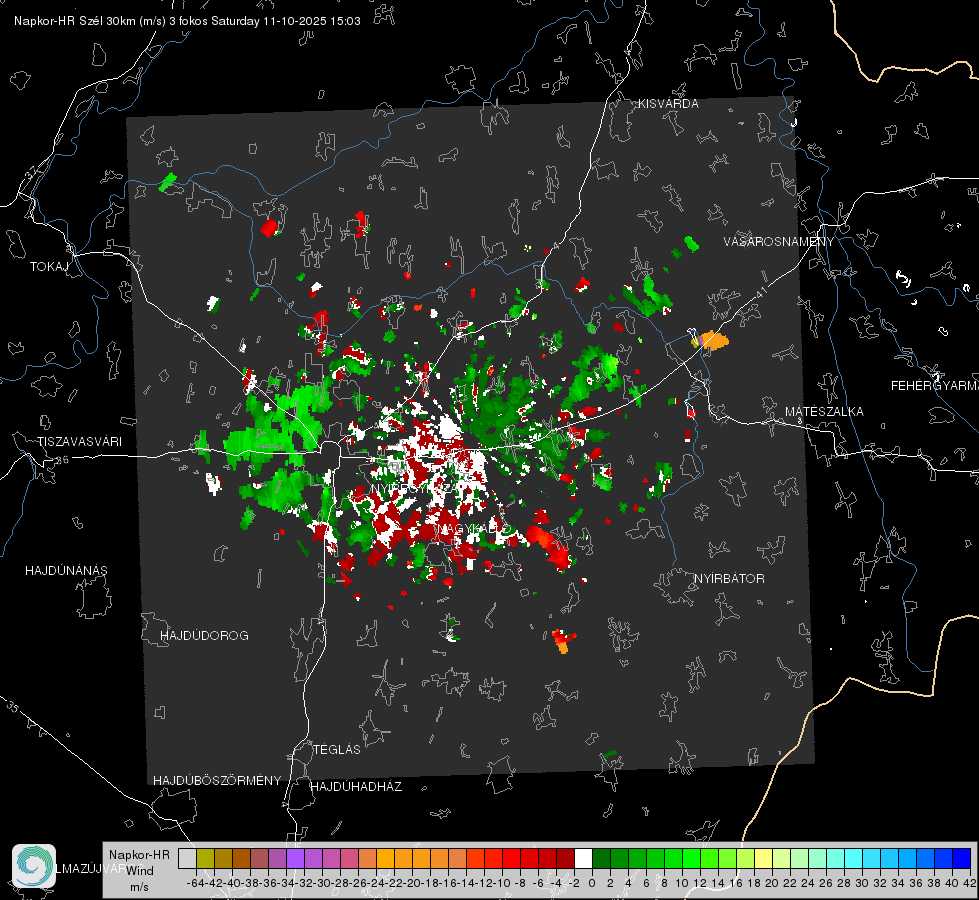Image resolution: width=979 pixels, height=900 pixels.
Task: Click the NYÍRBÁTOR town label
Action: 729,579
